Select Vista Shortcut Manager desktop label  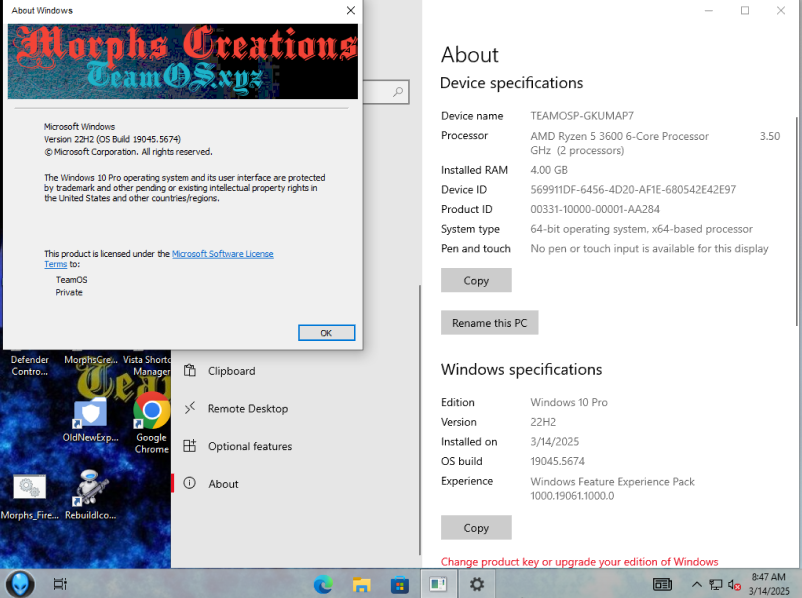click(147, 365)
